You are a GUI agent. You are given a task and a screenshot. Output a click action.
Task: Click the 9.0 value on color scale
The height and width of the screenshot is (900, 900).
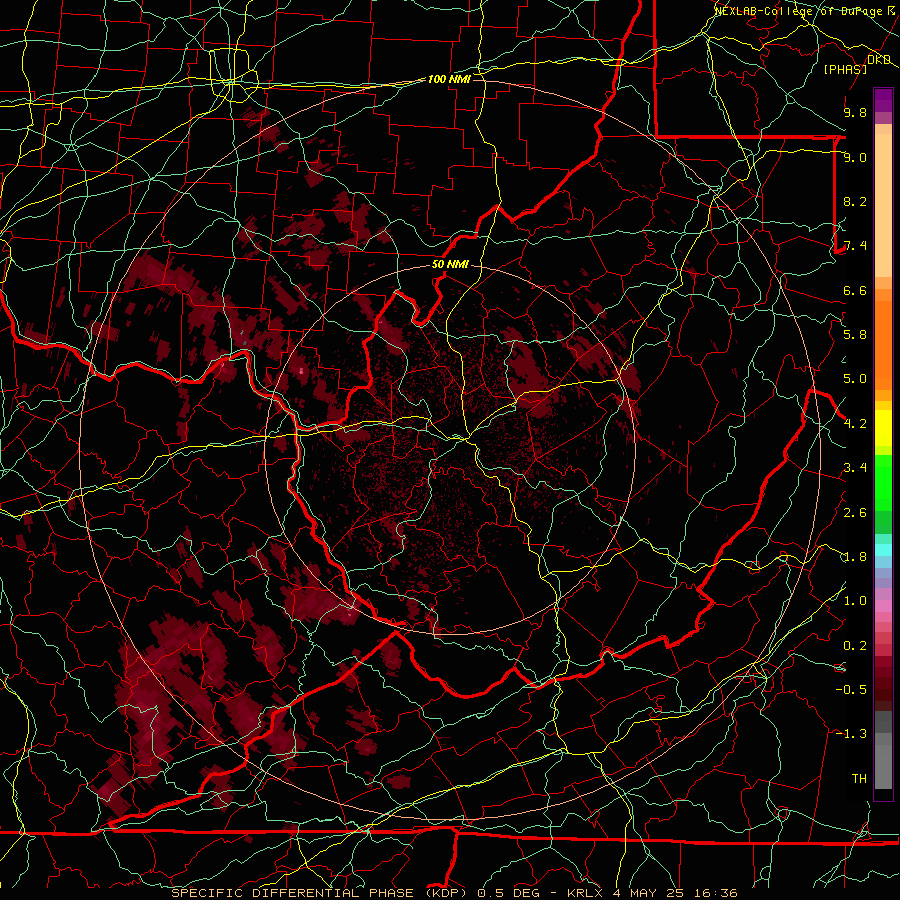click(855, 157)
